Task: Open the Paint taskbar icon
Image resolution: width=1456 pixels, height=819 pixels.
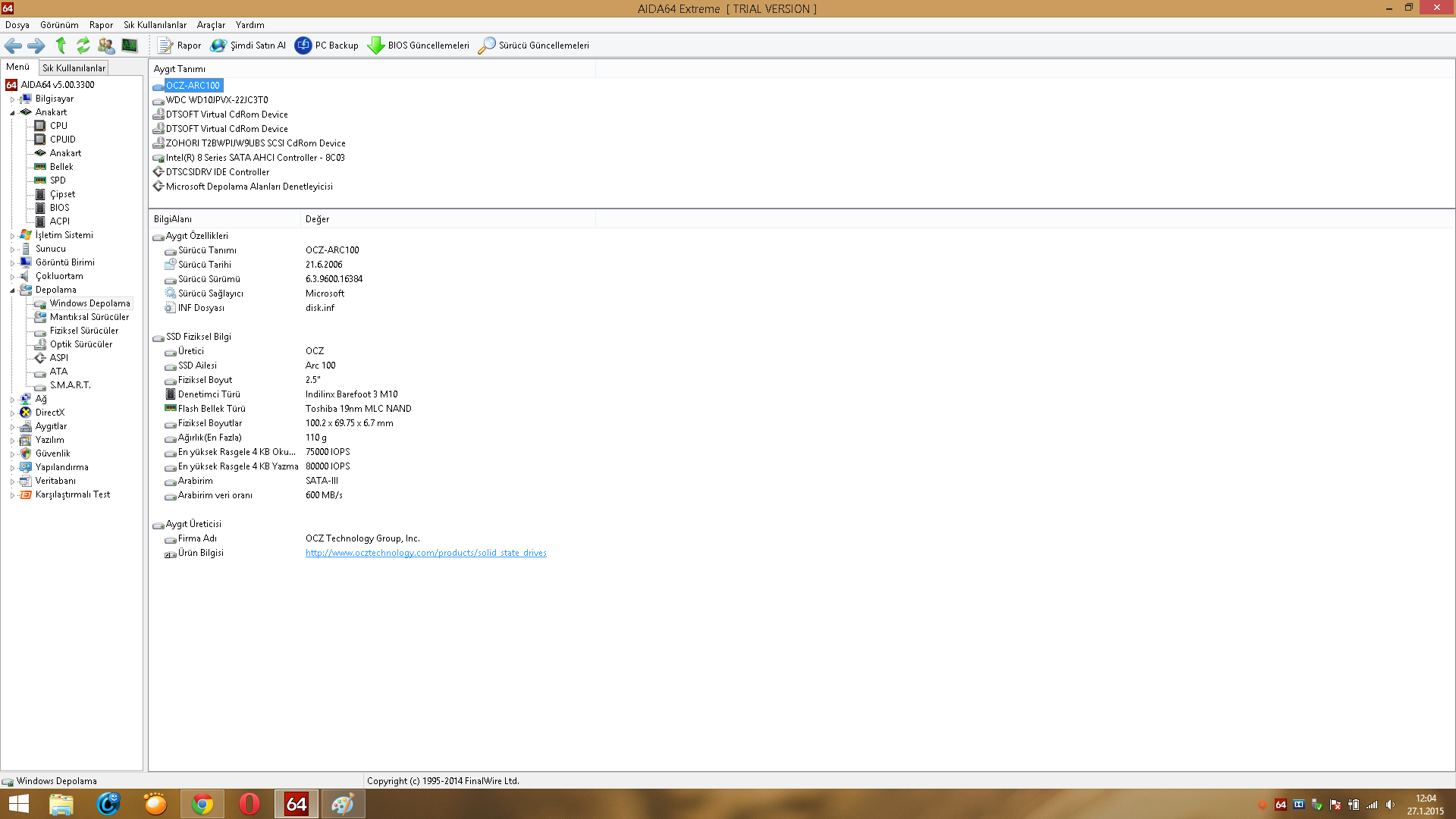Action: click(x=344, y=804)
